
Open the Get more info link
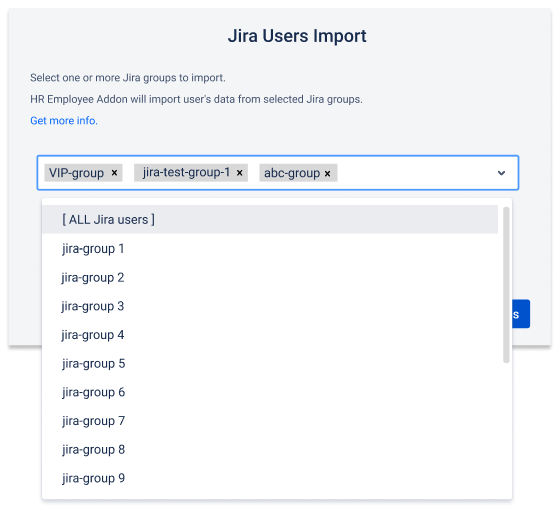[x=64, y=121]
